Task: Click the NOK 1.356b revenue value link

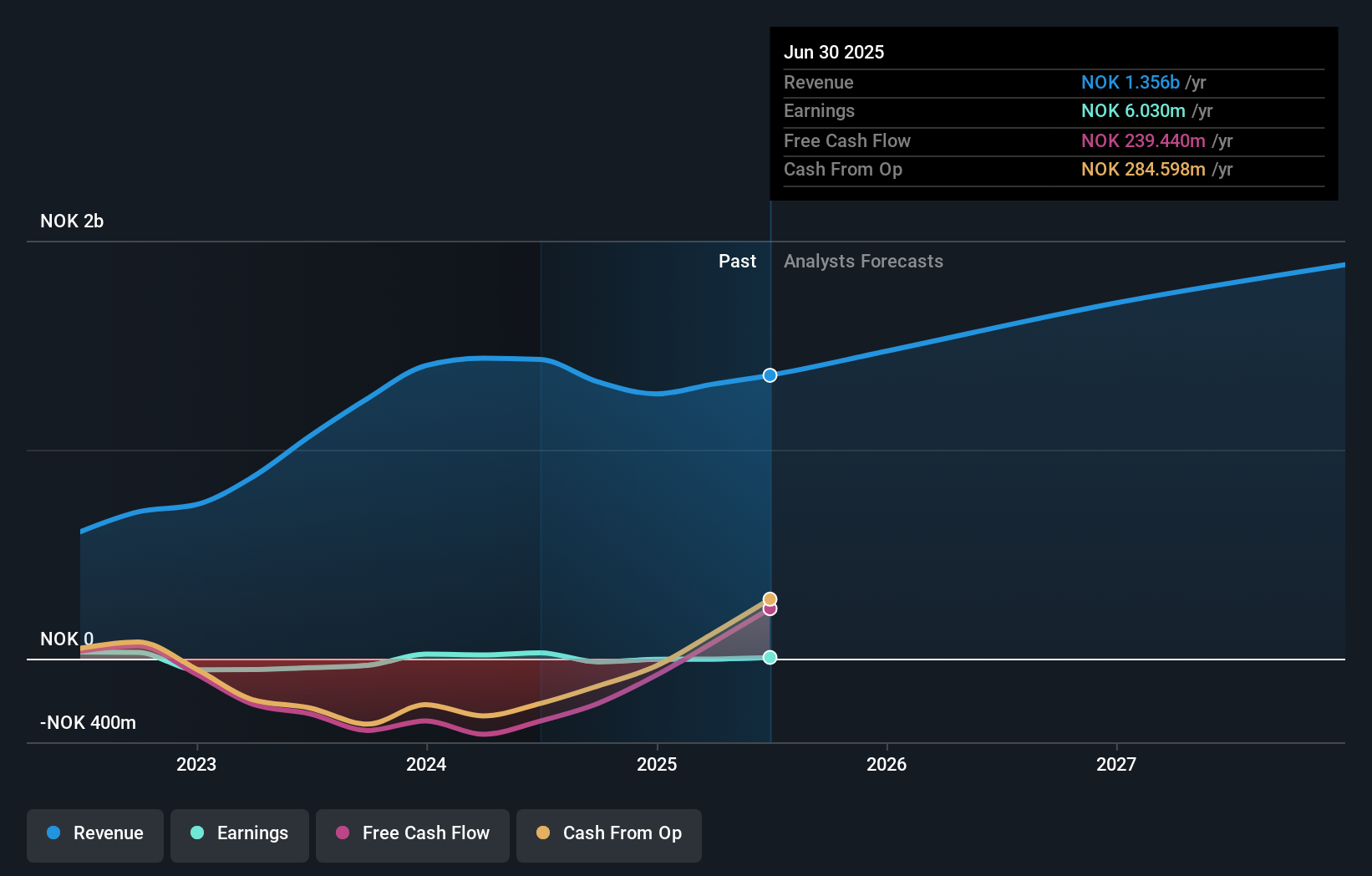Action: [x=1131, y=83]
